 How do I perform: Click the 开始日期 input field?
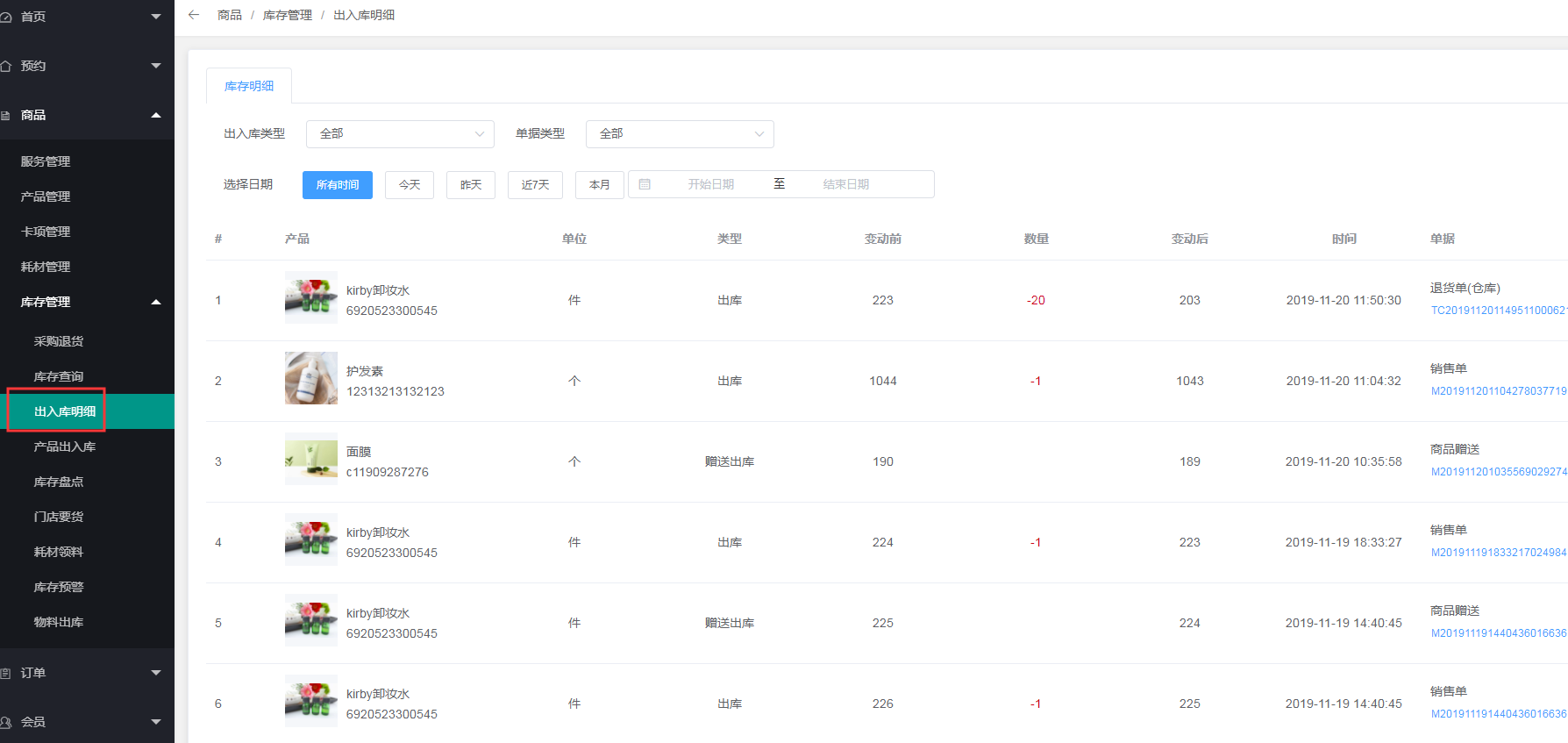pyautogui.click(x=710, y=184)
